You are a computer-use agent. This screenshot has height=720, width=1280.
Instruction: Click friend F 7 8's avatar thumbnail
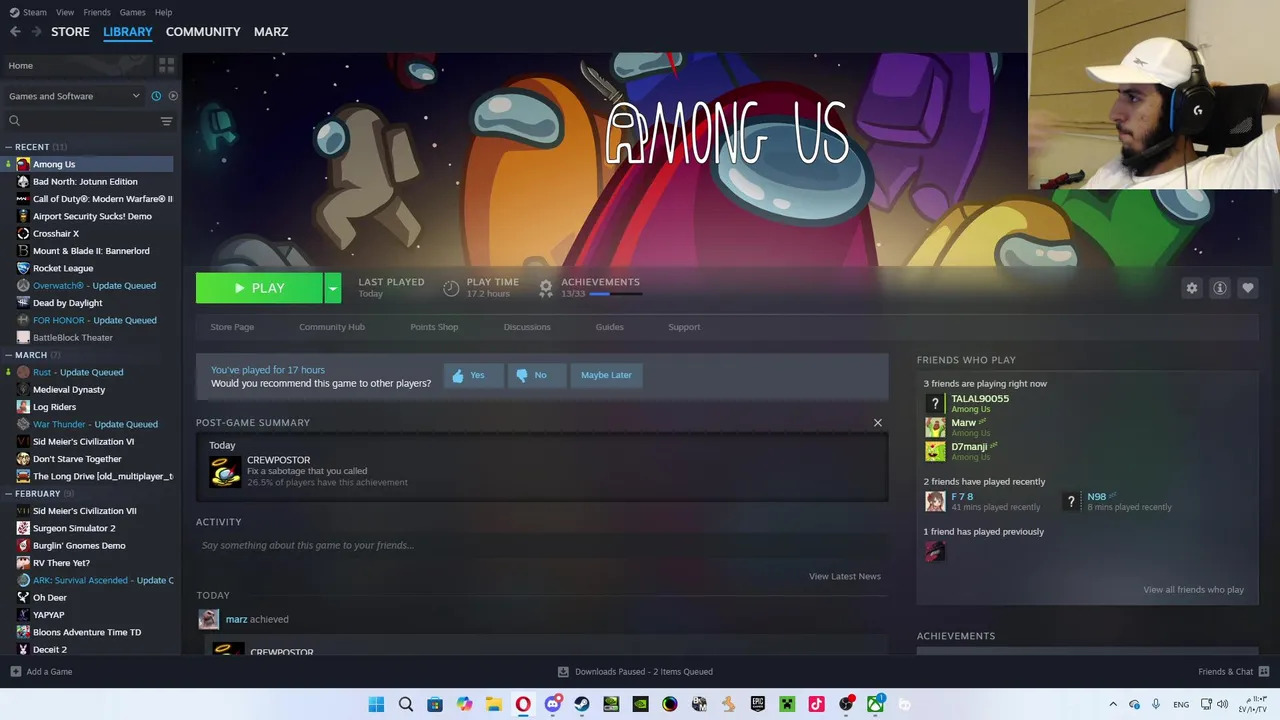point(935,501)
